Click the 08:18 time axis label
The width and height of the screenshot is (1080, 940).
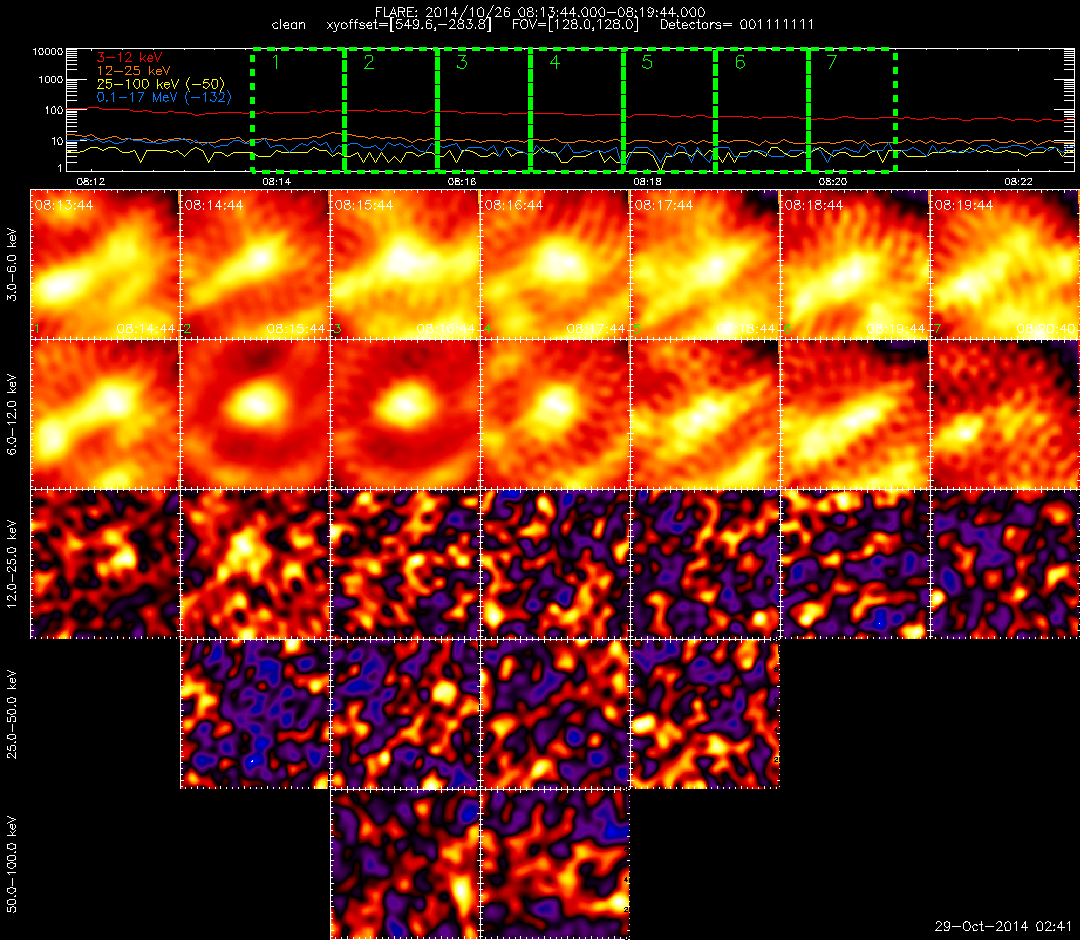point(647,182)
